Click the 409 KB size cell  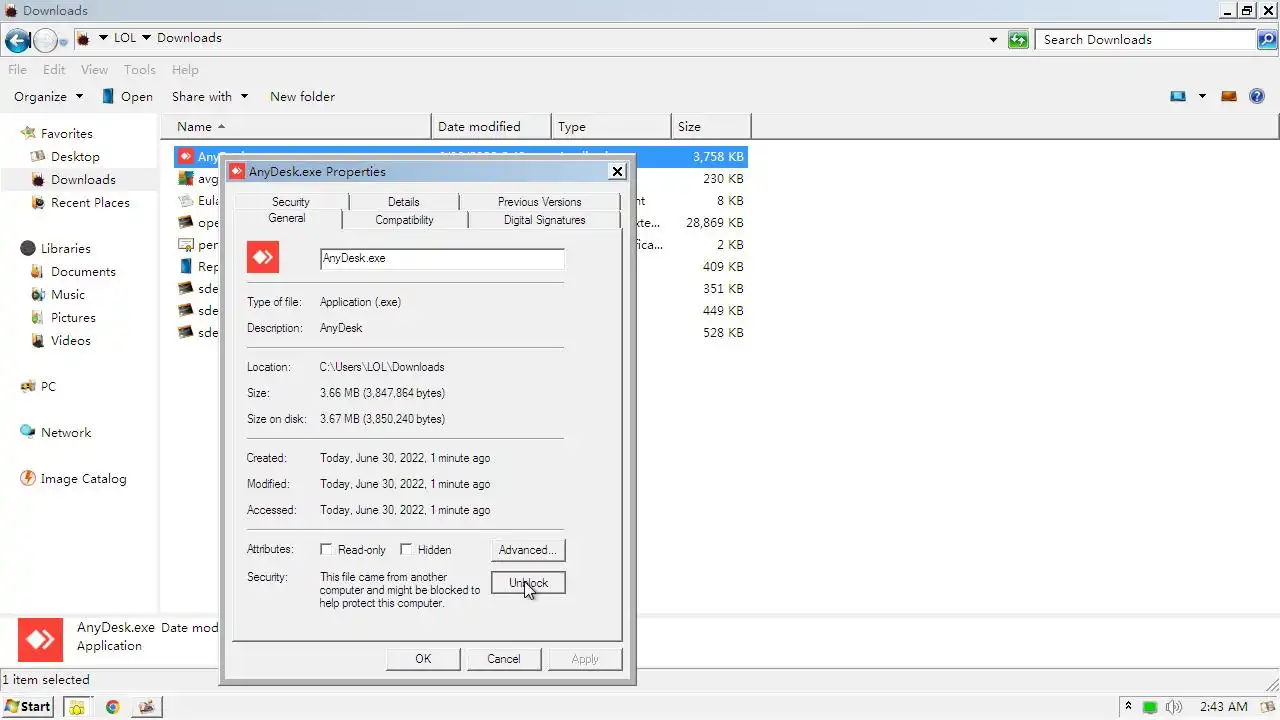point(723,266)
